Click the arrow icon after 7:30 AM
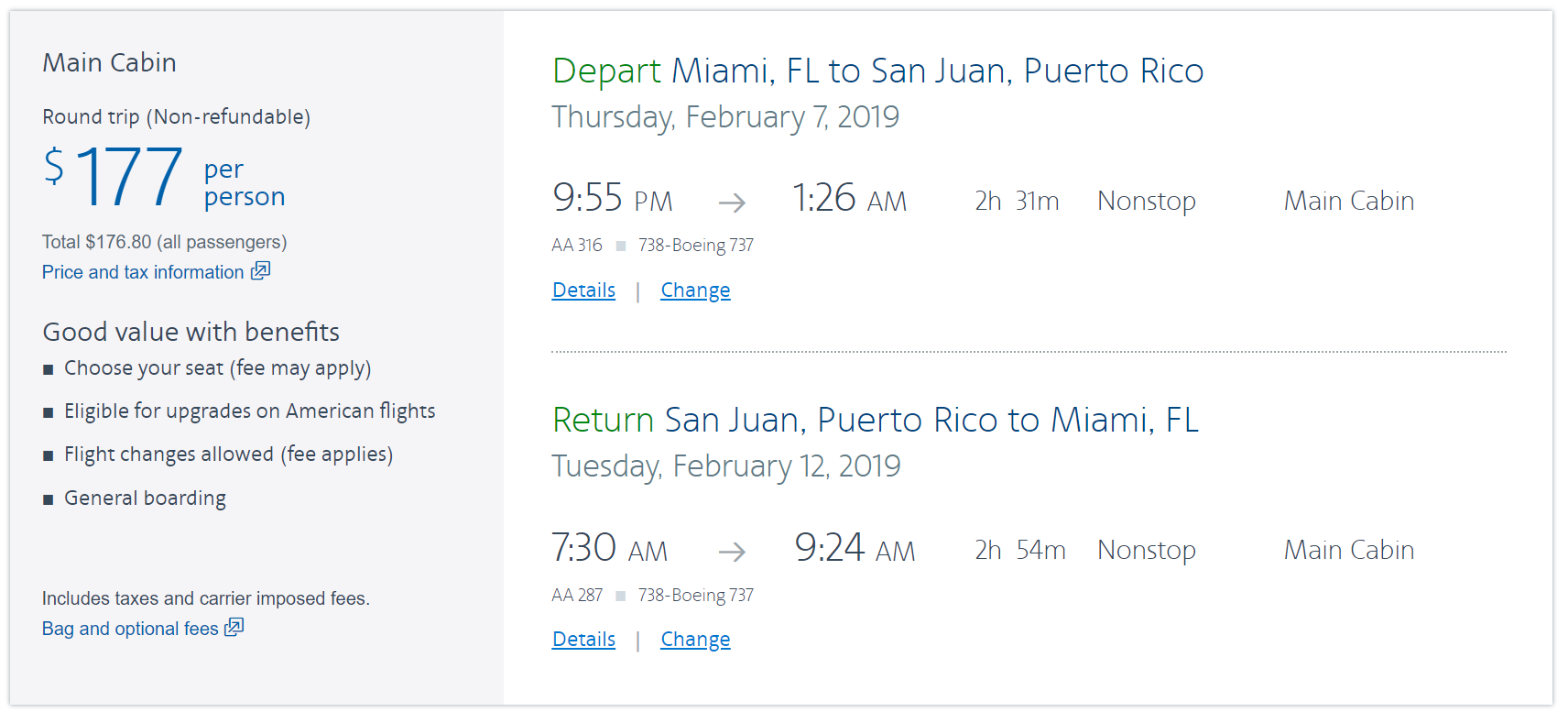This screenshot has height=723, width=1568. click(x=732, y=552)
